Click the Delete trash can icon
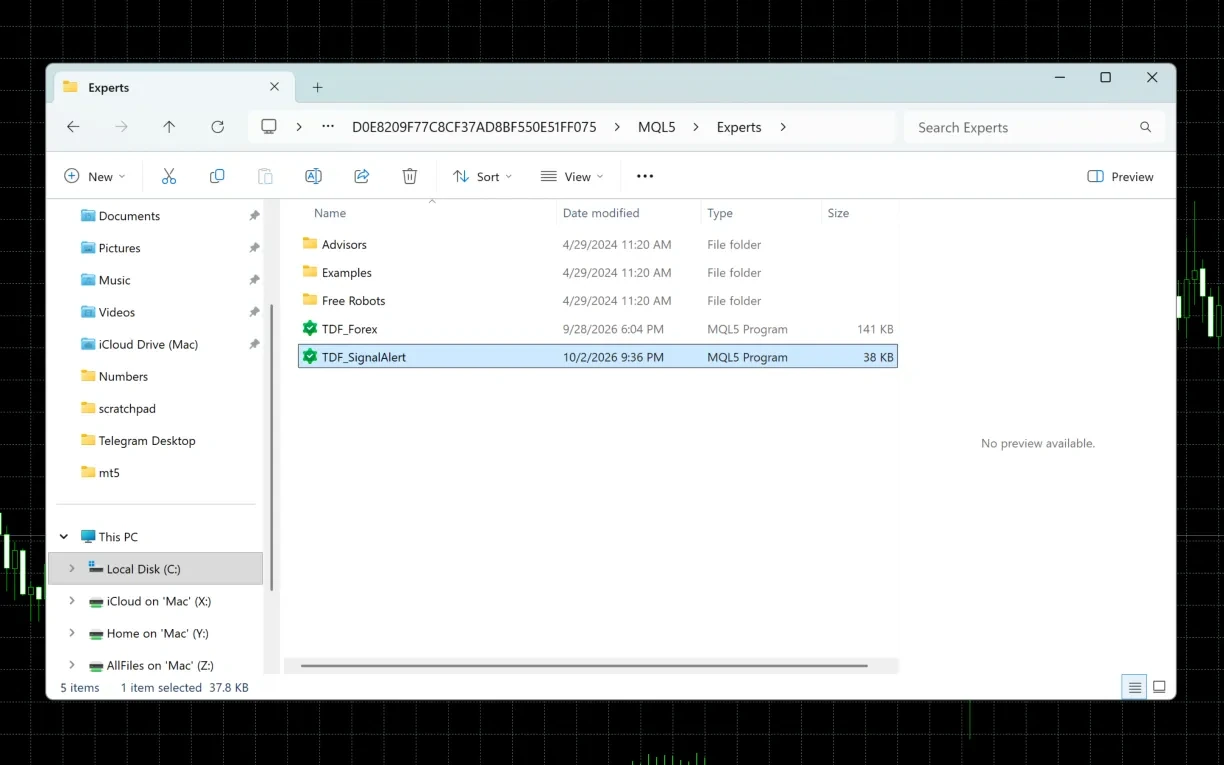The height and width of the screenshot is (765, 1224). [x=410, y=176]
